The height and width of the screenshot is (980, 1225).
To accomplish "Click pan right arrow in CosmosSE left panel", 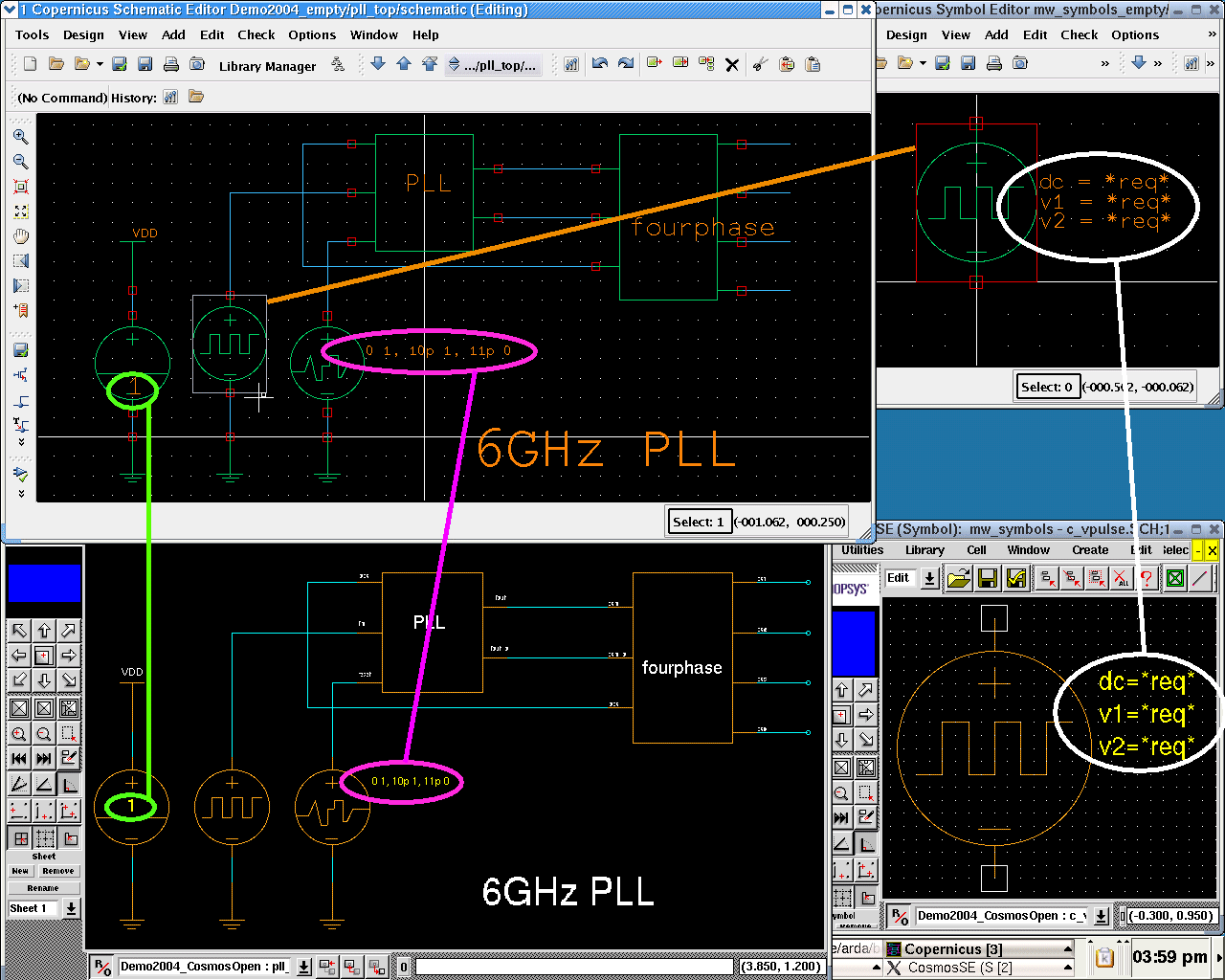I will pos(69,656).
